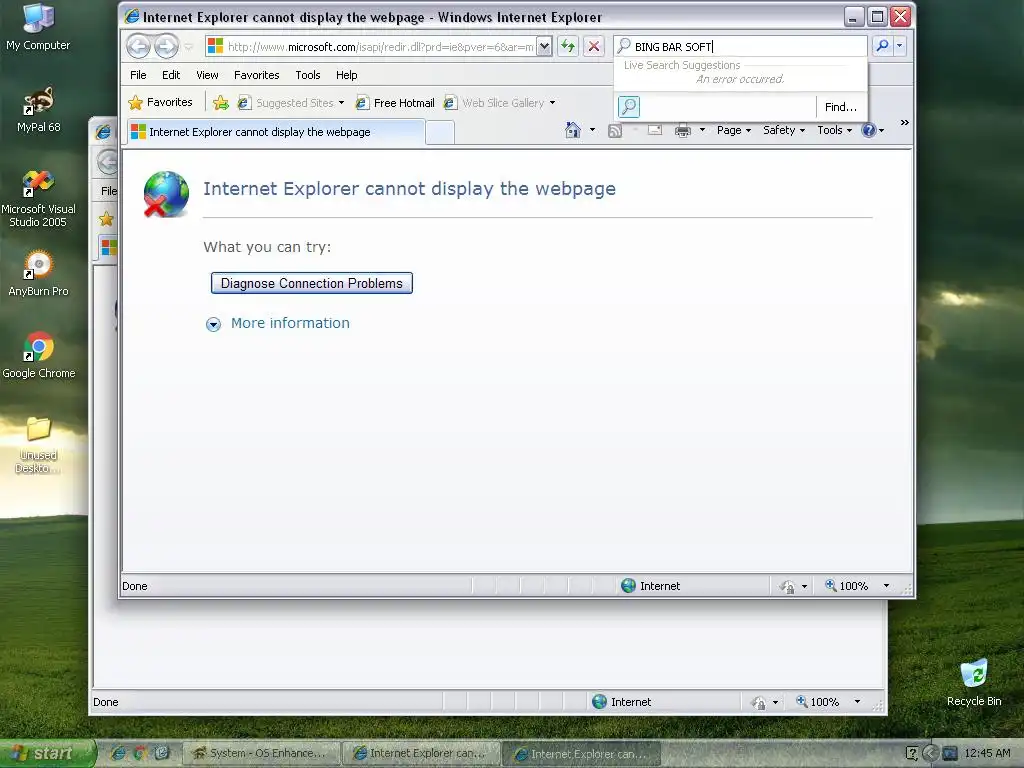Open a new blank tab
Image resolution: width=1024 pixels, height=768 pixels.
pyautogui.click(x=440, y=133)
